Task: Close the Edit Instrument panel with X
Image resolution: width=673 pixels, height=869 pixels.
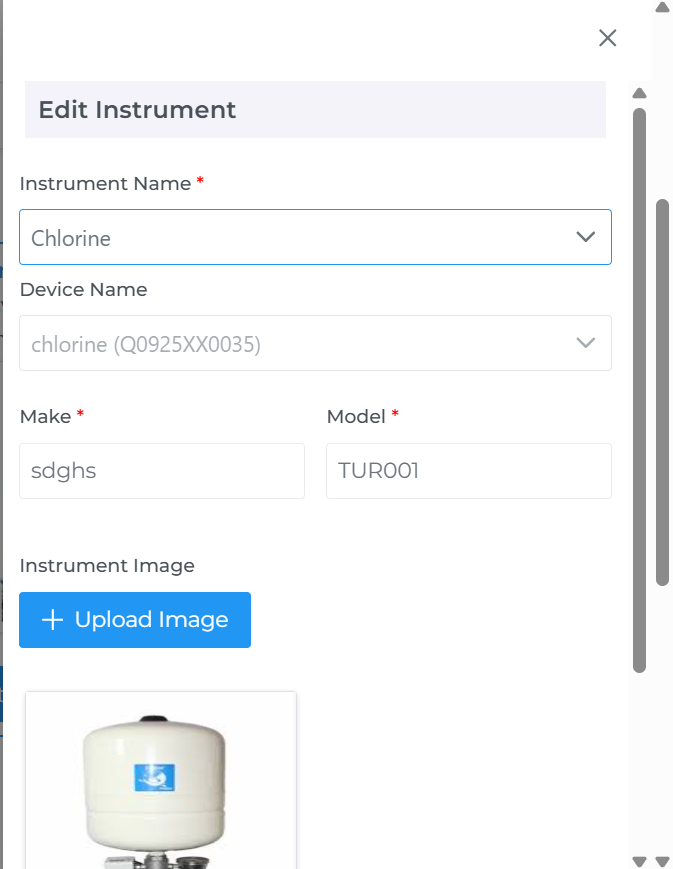Action: click(607, 38)
